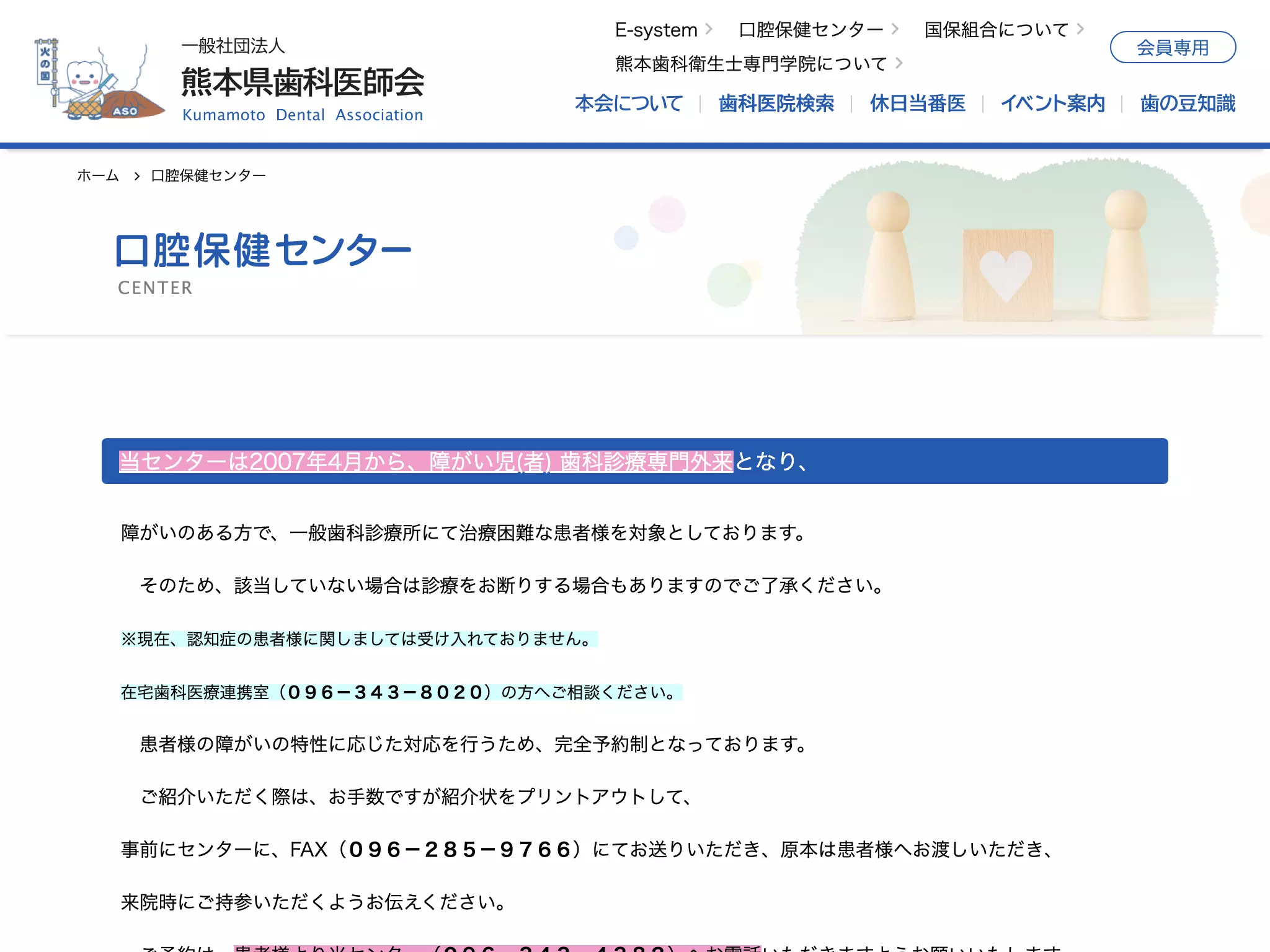Open the 本会について menu
The image size is (1270, 952).
(x=629, y=104)
